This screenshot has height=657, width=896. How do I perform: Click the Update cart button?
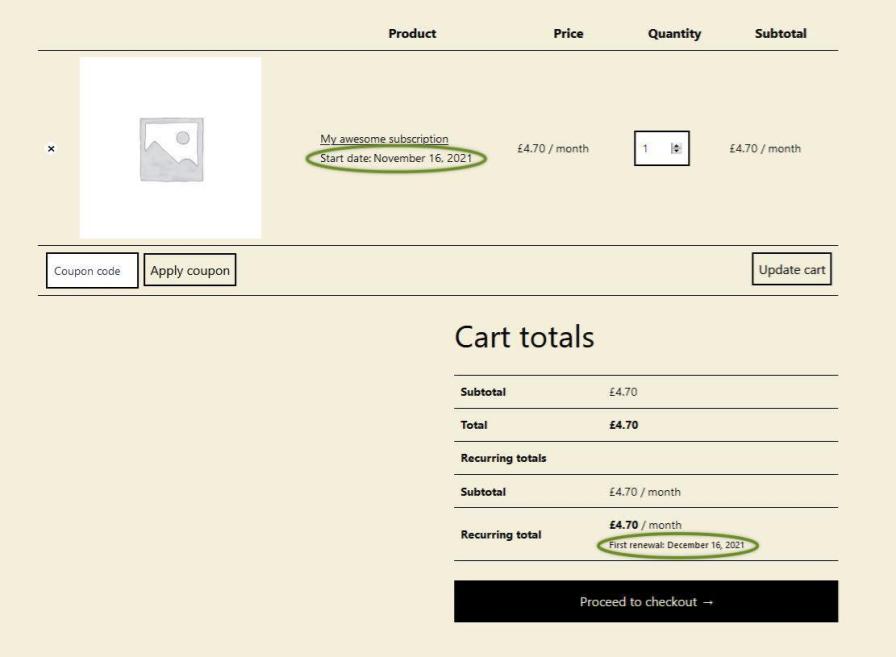[x=791, y=269]
